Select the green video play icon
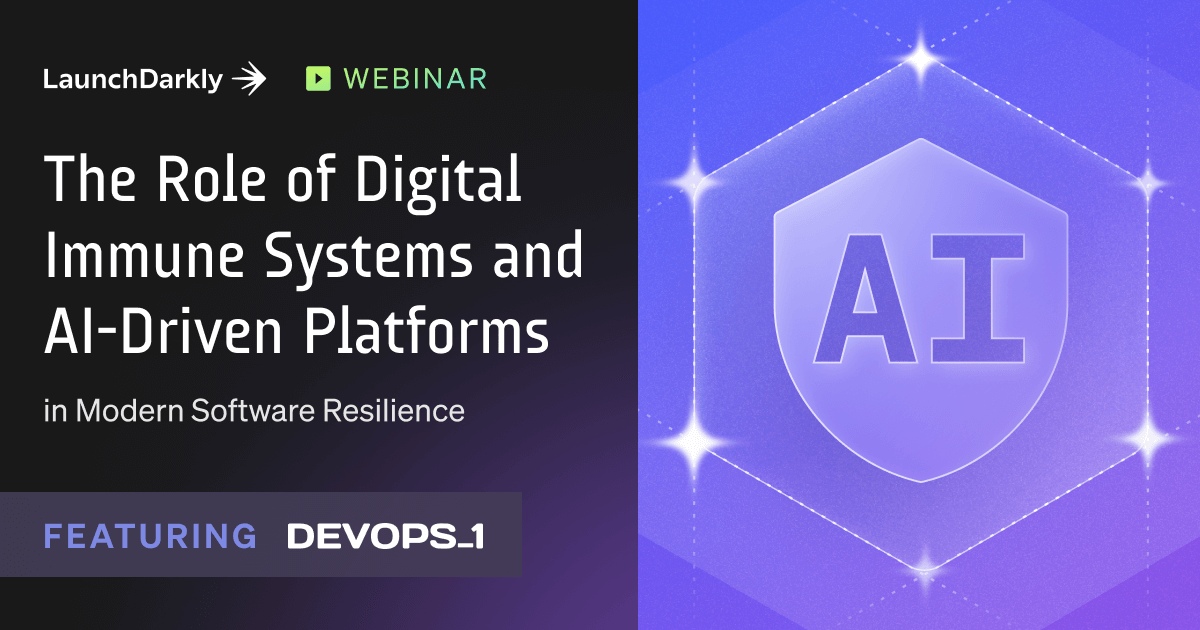1200x630 pixels. [318, 76]
